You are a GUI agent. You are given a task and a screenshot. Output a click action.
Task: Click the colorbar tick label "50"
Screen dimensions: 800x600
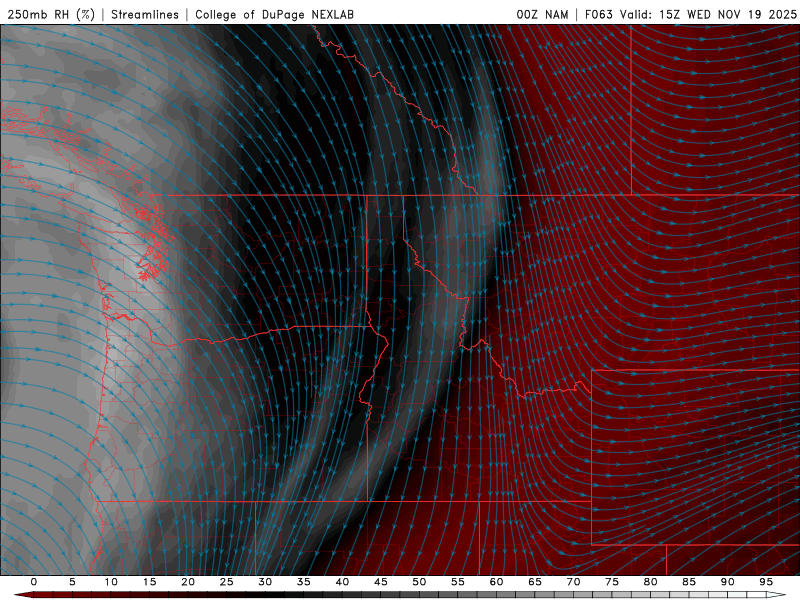coord(419,582)
